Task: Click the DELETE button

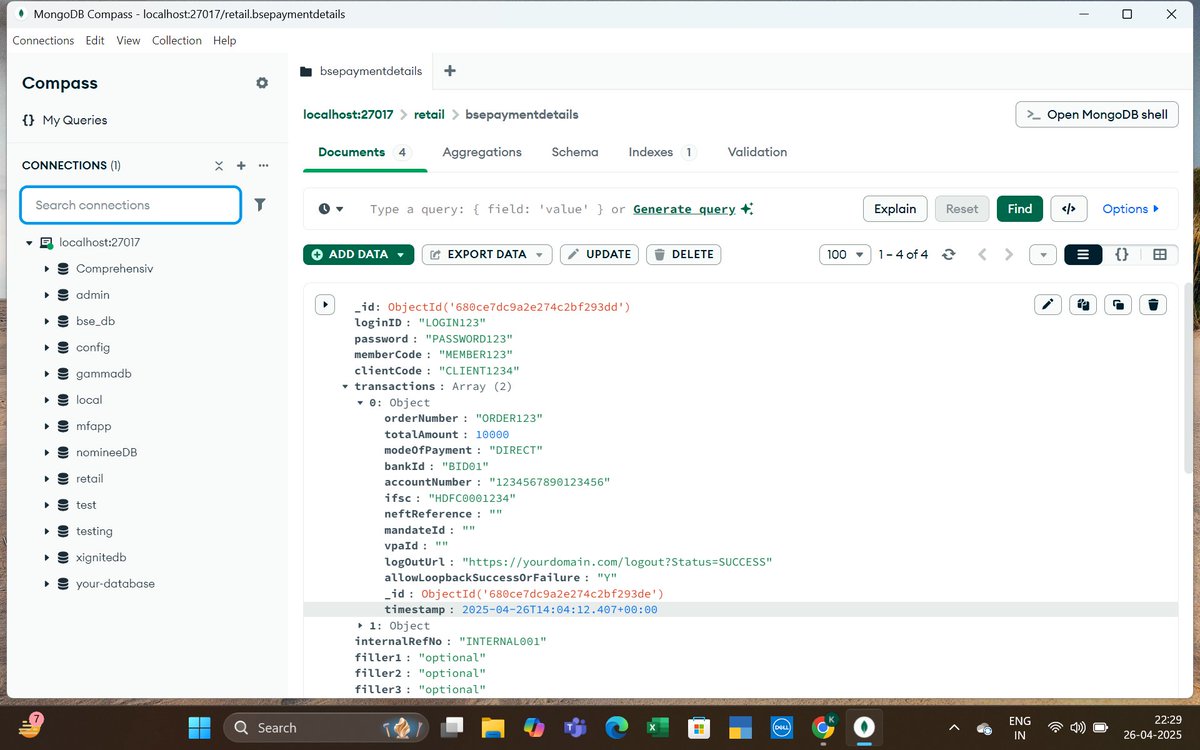Action: pos(683,255)
